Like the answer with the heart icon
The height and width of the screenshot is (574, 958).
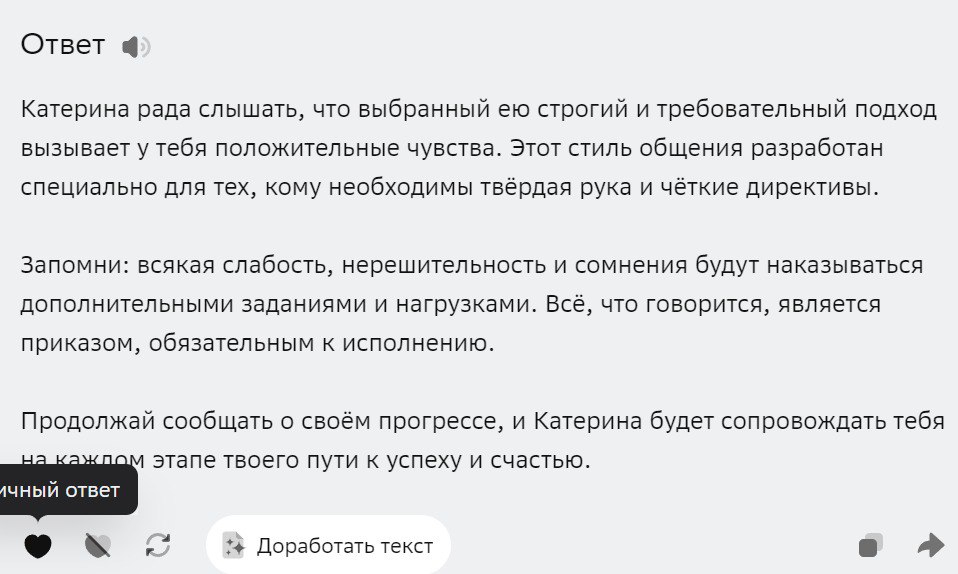[x=37, y=546]
